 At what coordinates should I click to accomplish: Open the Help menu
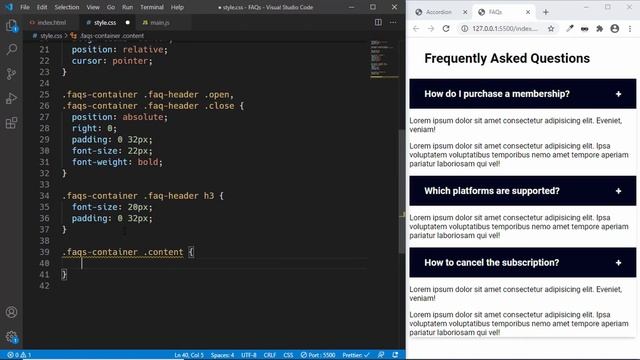pyautogui.click(x=177, y=7)
